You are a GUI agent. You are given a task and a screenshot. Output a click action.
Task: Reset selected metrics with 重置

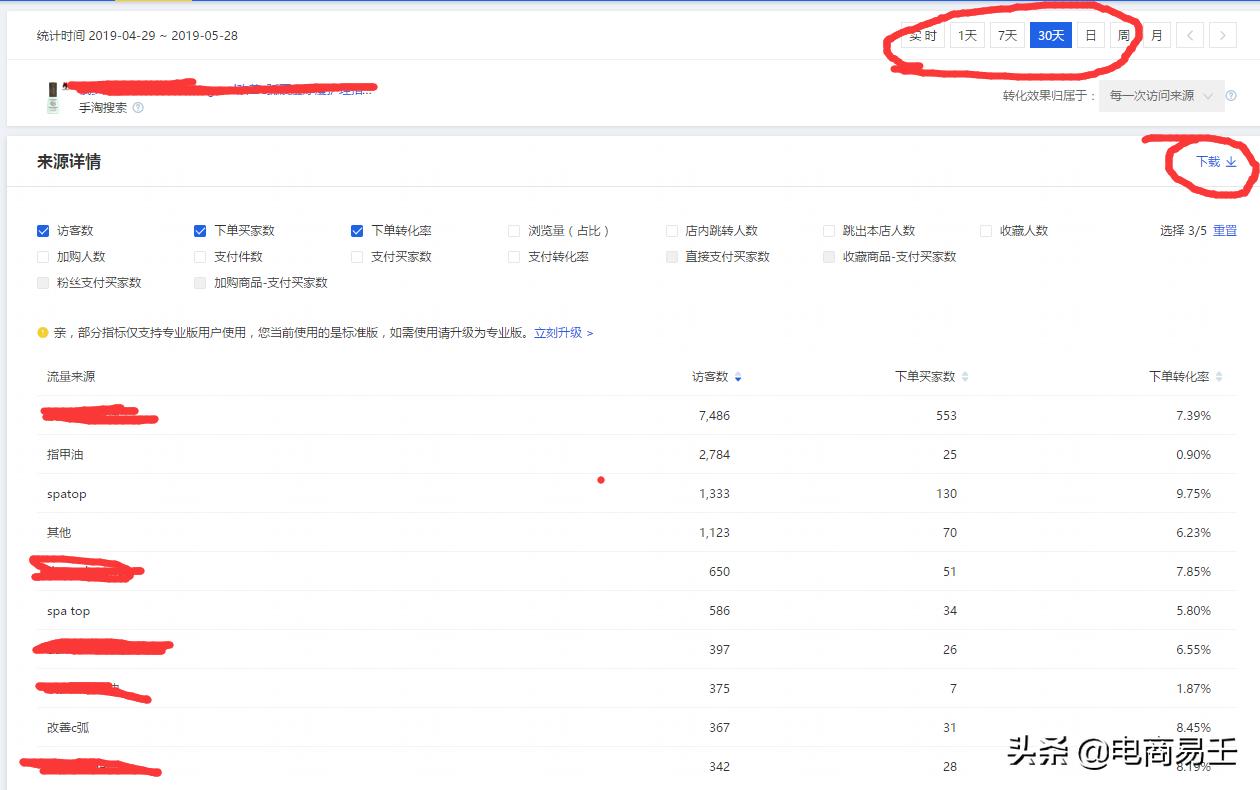click(1225, 231)
